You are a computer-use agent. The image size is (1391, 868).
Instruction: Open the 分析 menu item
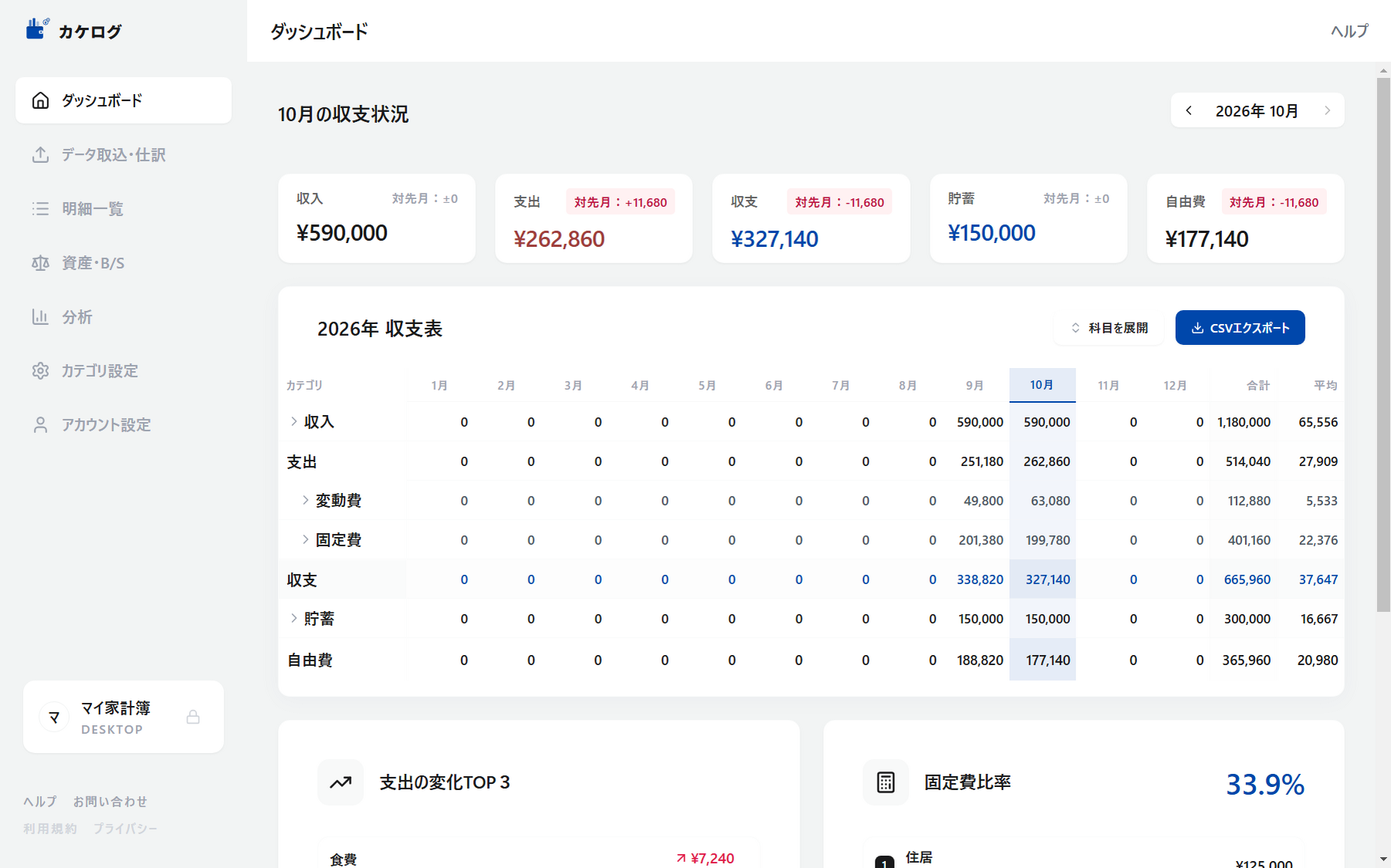click(124, 316)
